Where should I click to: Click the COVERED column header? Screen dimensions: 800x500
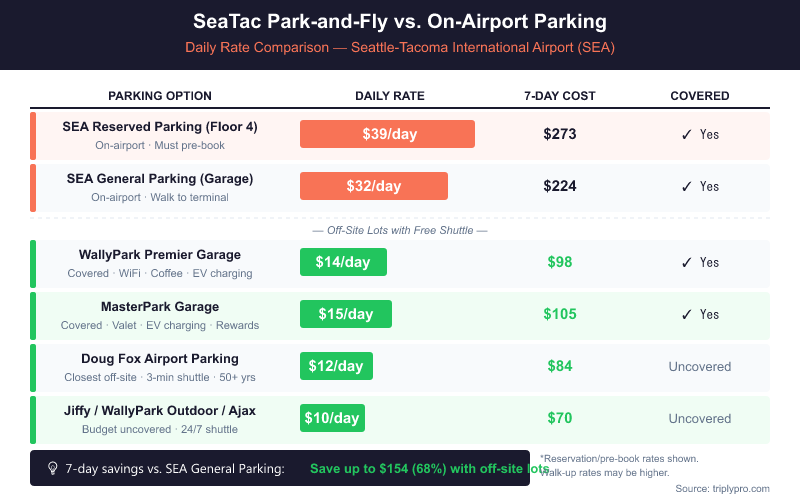point(700,96)
